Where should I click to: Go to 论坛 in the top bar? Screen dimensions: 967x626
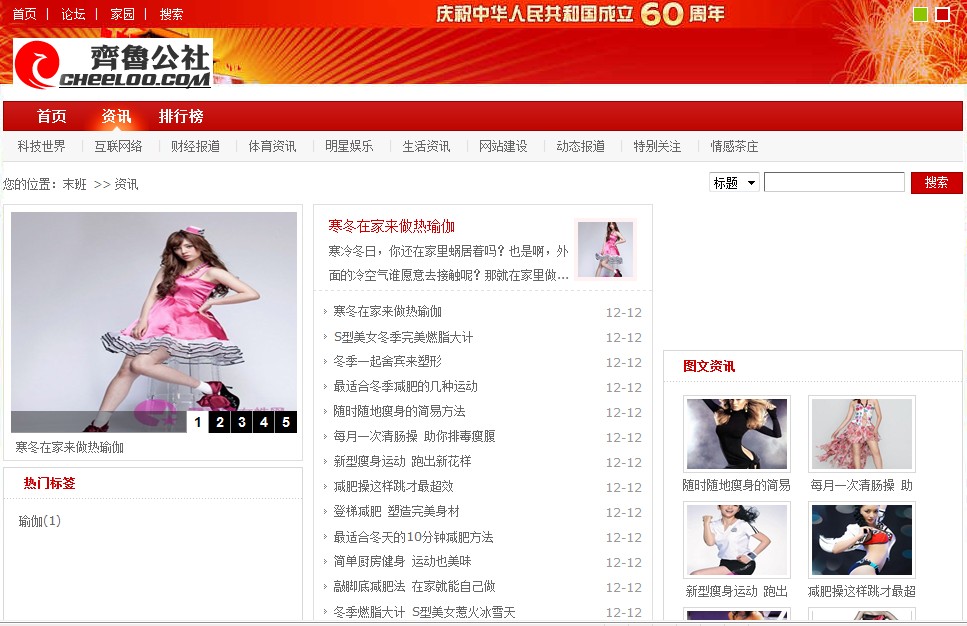pos(73,14)
